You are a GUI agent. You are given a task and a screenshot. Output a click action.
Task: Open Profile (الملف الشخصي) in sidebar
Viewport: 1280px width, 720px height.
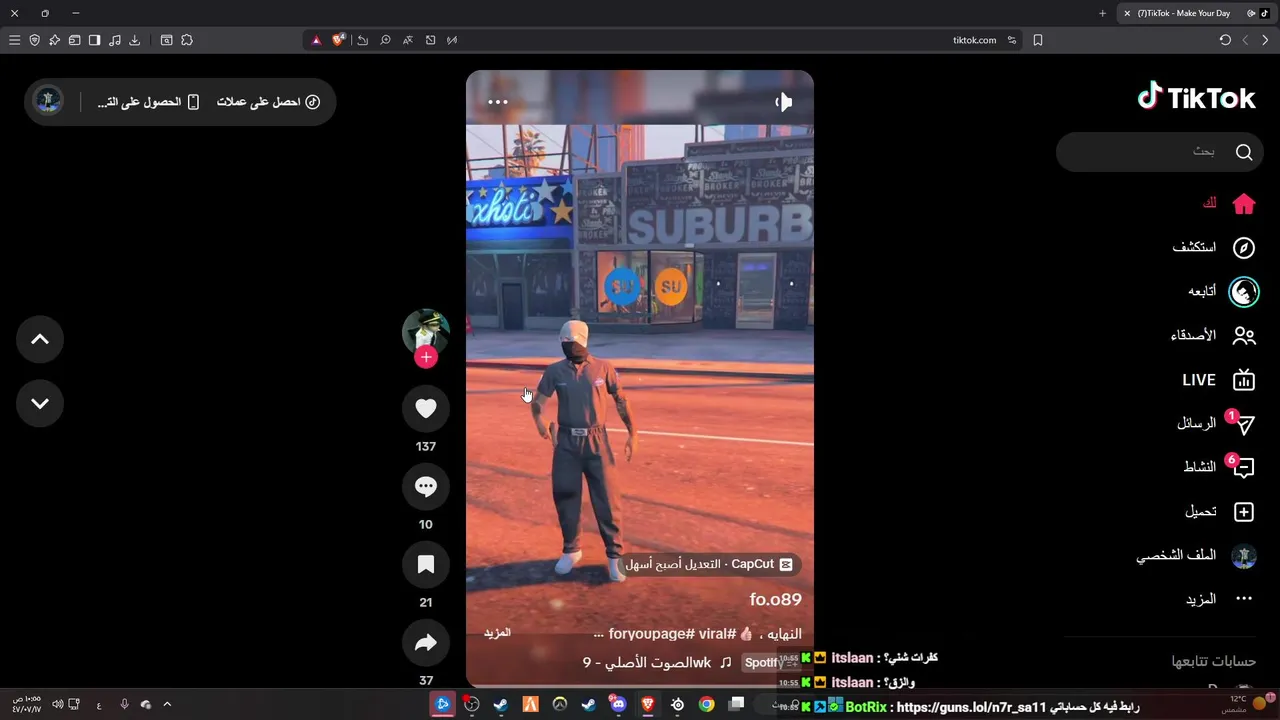[1196, 556]
